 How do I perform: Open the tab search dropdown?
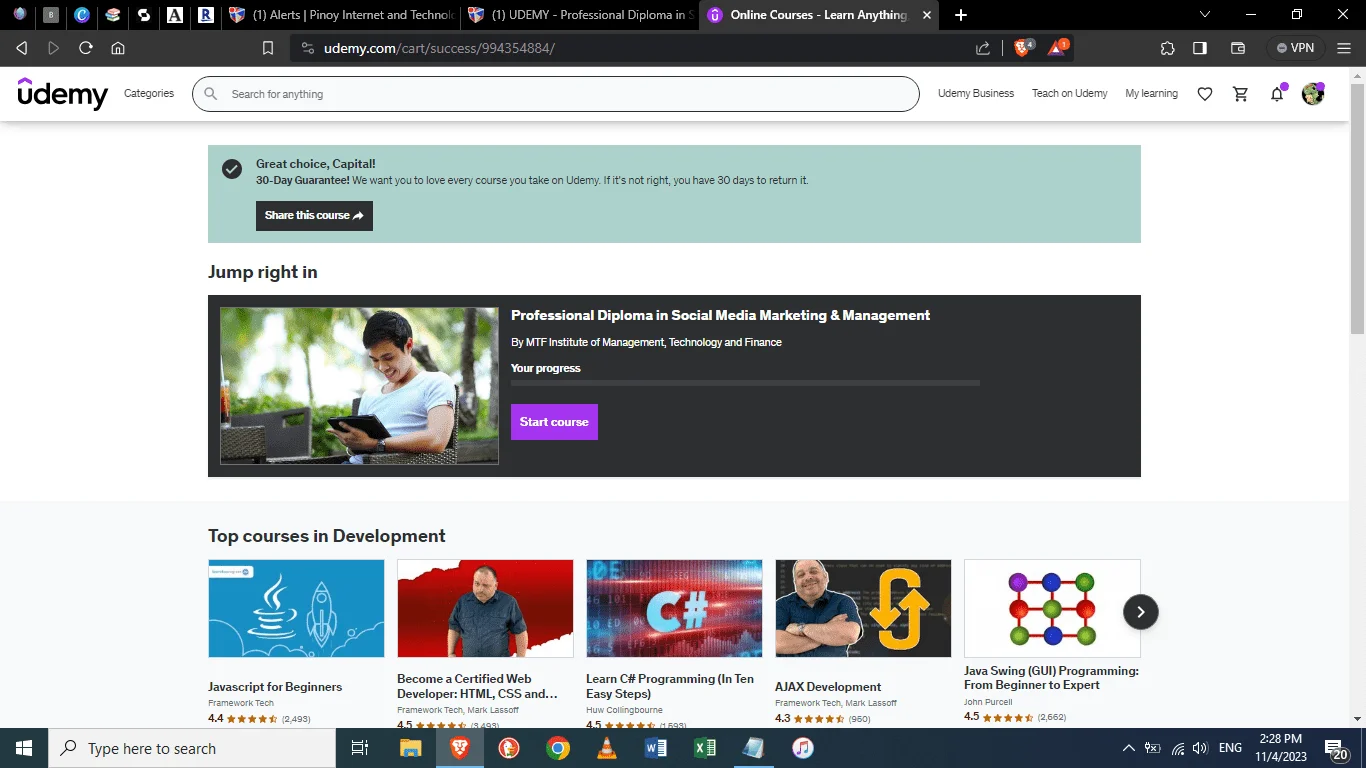coord(1204,15)
